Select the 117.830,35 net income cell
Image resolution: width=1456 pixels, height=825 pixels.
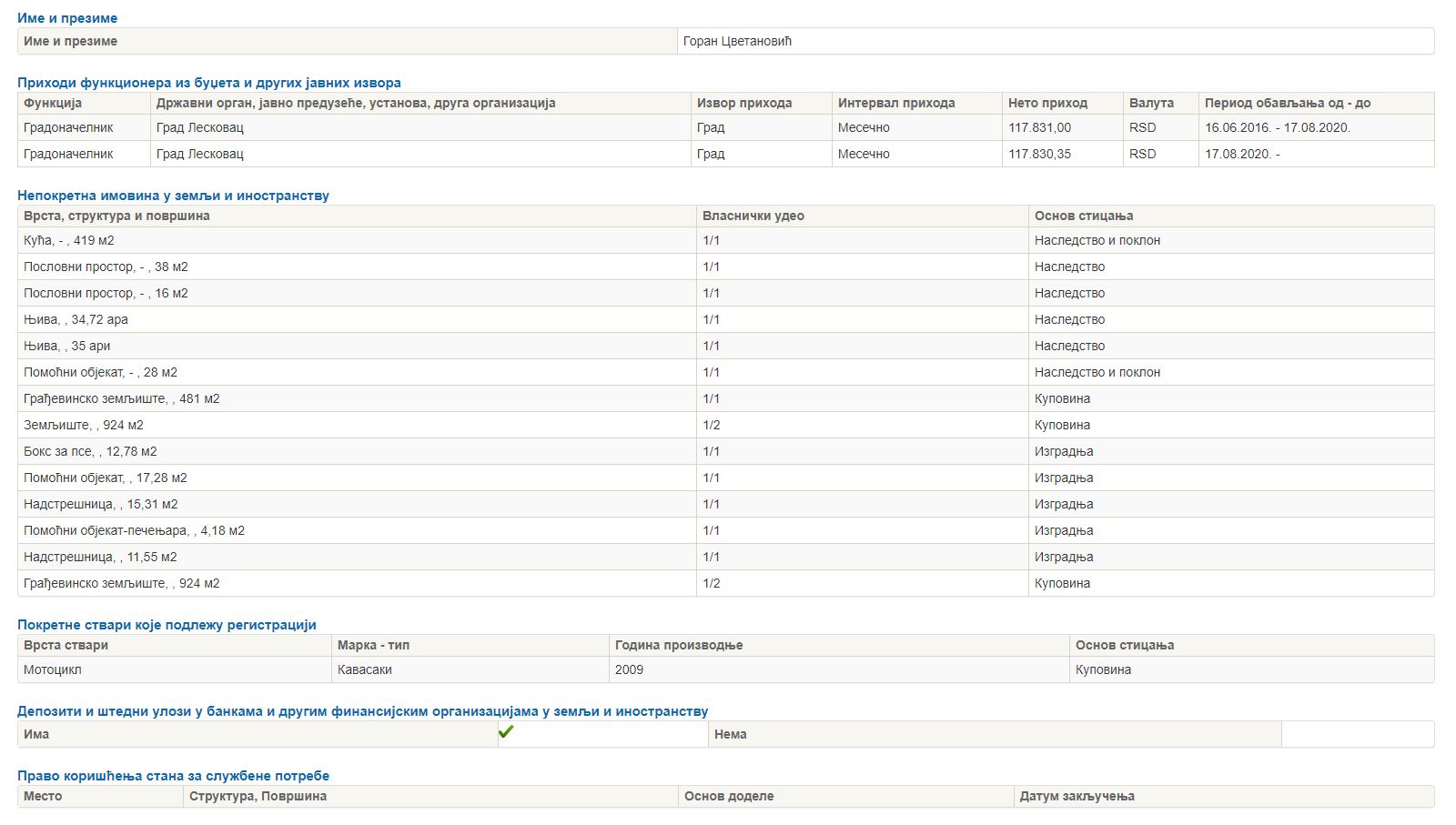tap(1039, 154)
